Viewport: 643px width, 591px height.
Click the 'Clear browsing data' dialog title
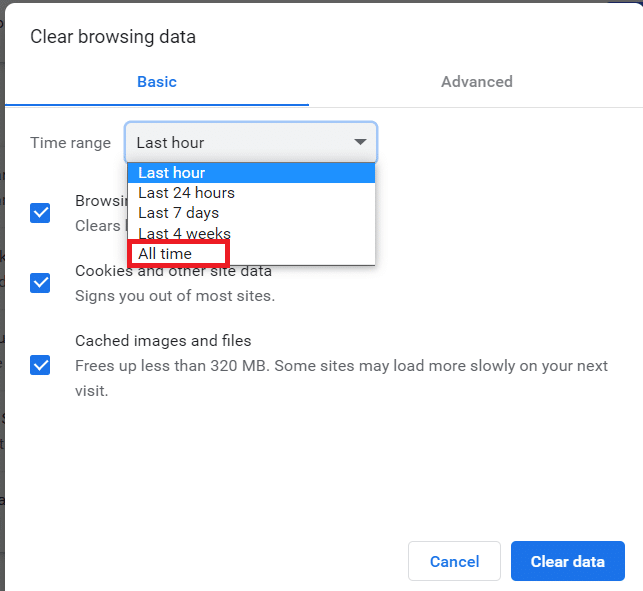pyautogui.click(x=113, y=37)
